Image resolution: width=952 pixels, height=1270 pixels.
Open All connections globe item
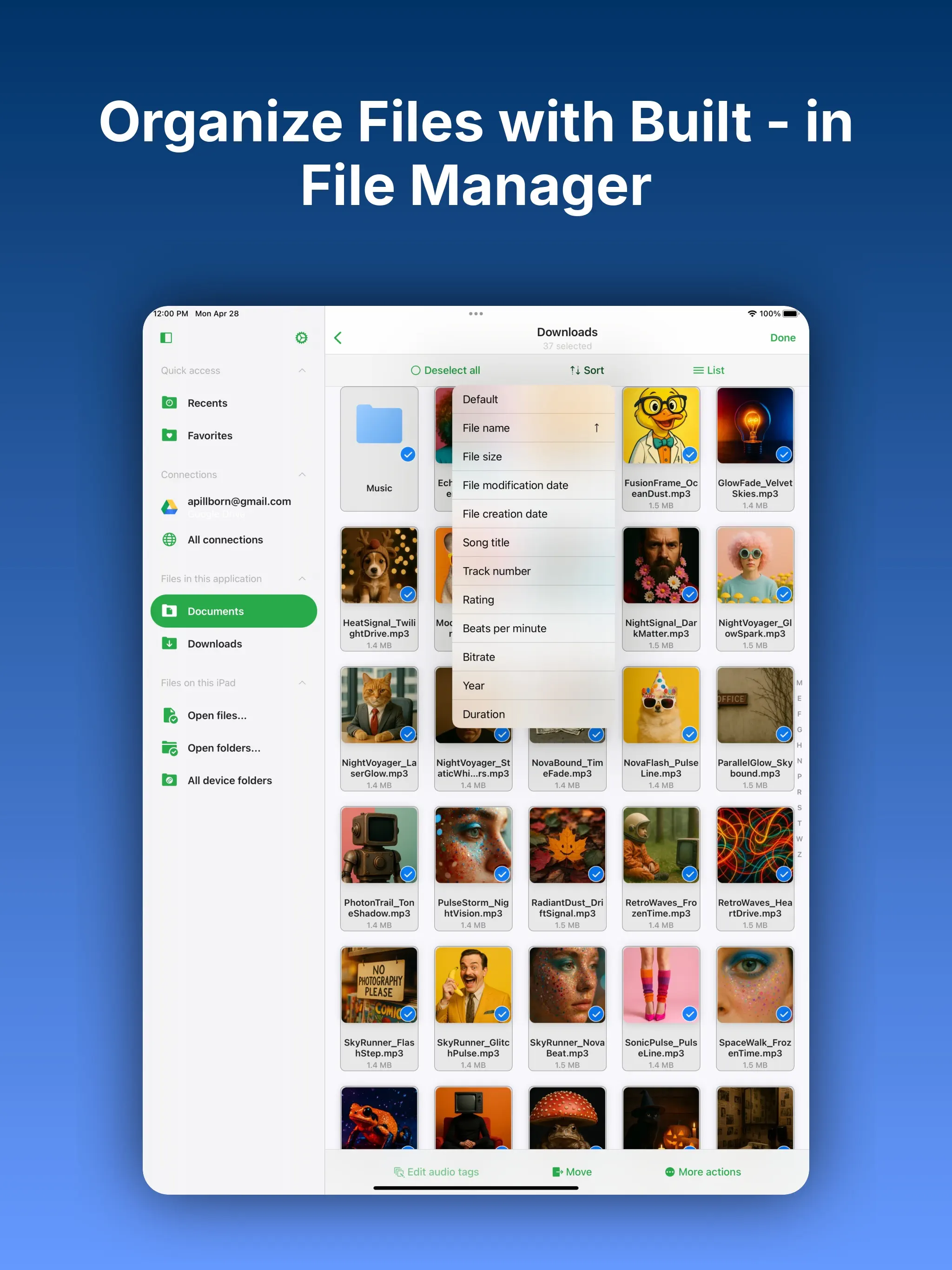click(225, 540)
